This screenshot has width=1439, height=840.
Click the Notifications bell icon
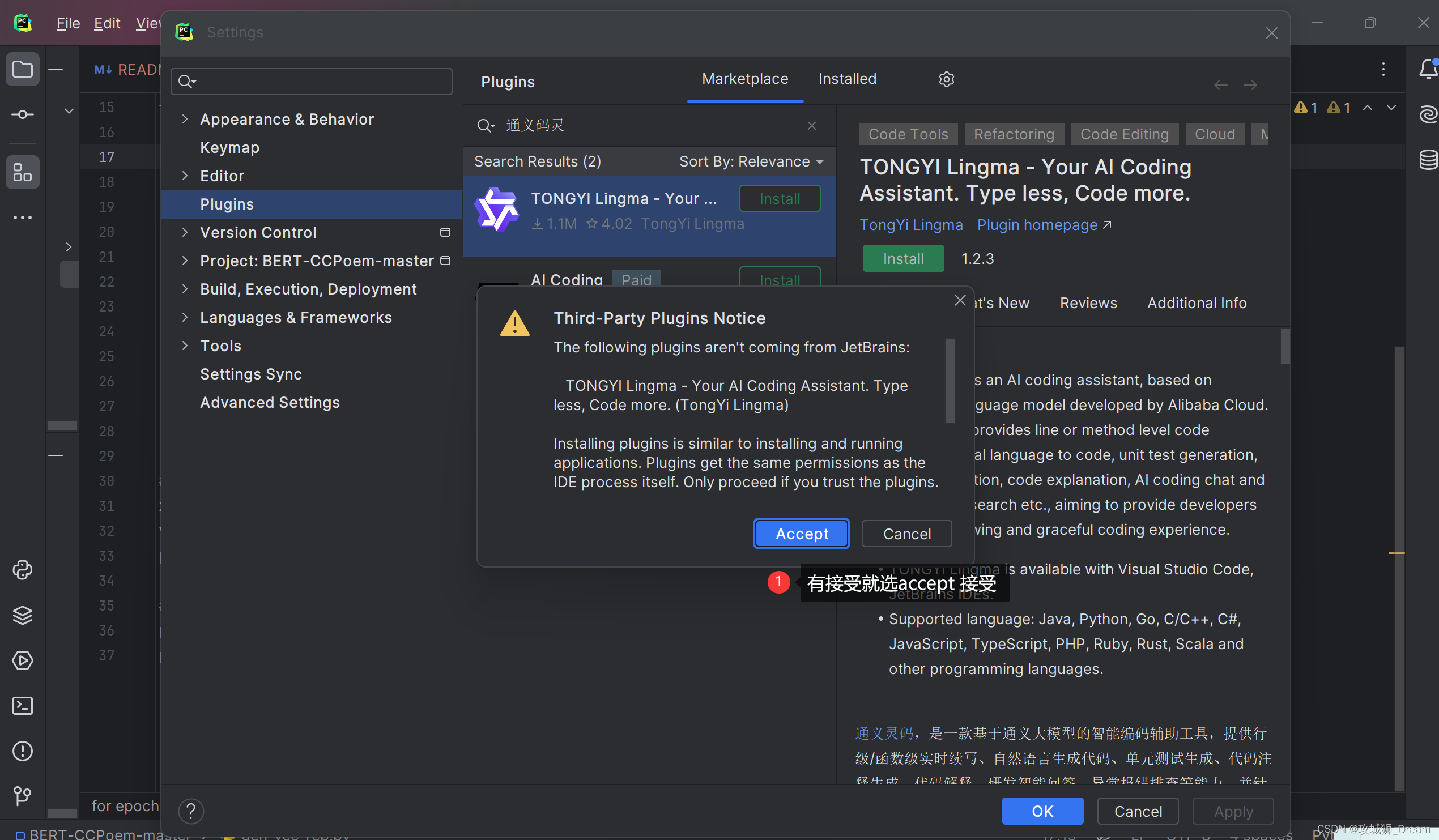click(1427, 69)
